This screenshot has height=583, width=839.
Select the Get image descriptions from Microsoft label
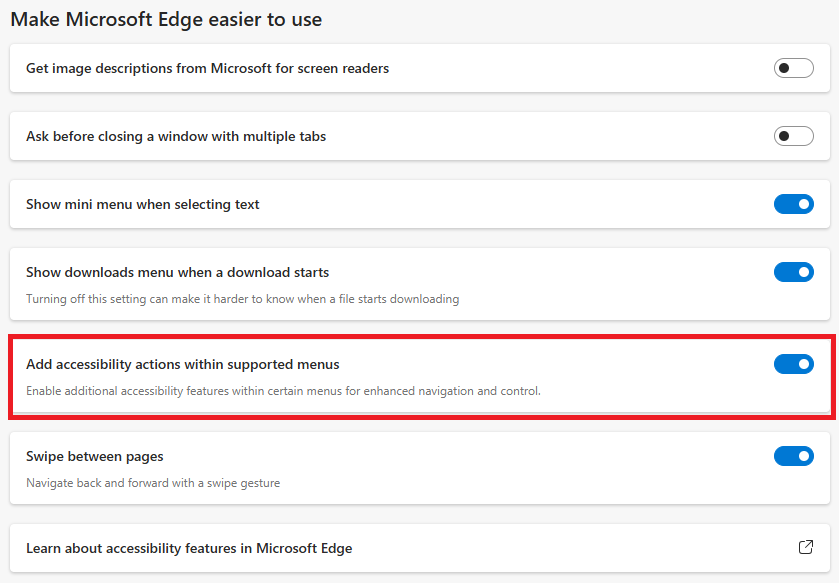208,68
